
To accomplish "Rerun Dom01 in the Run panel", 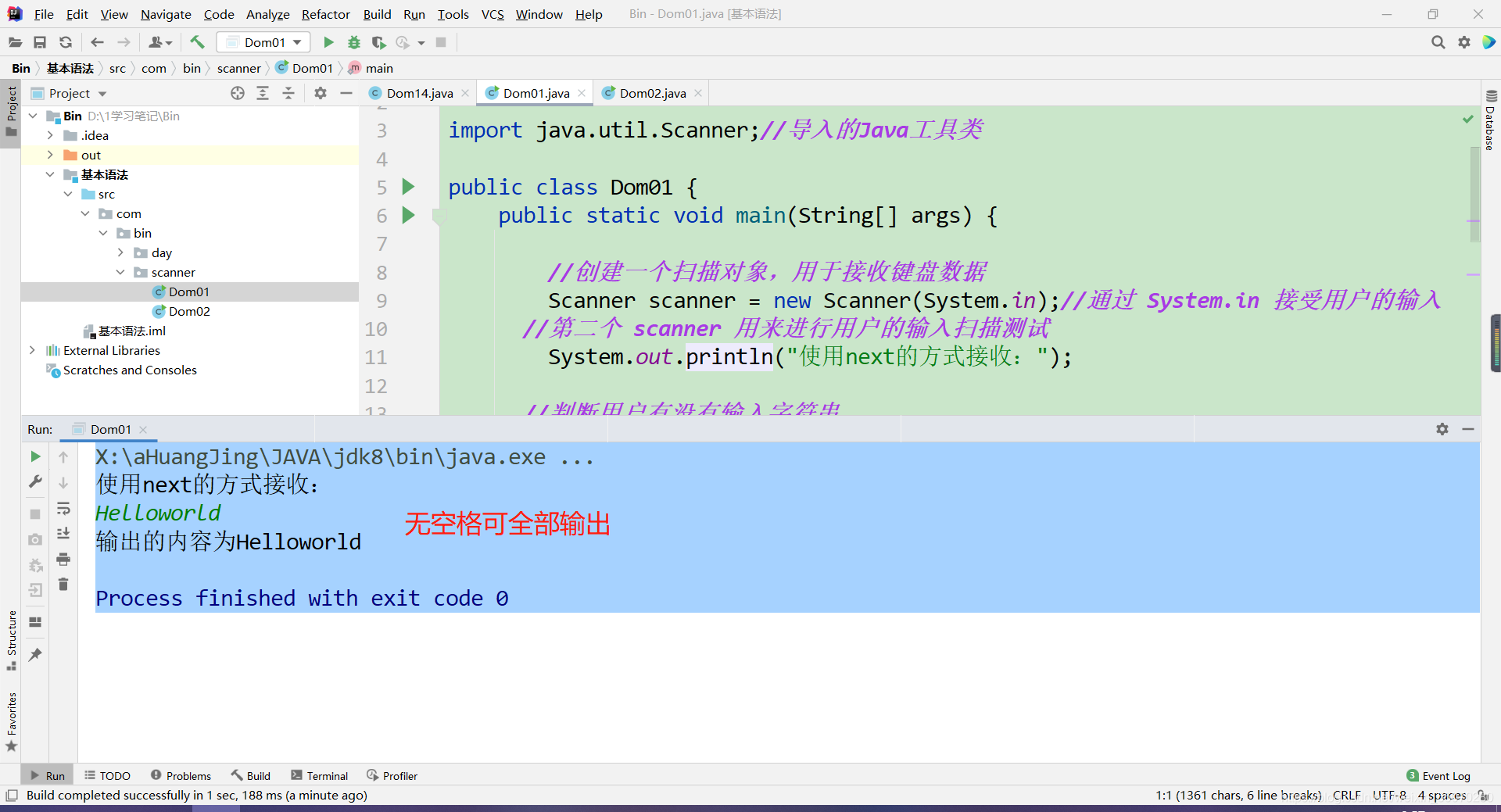I will [x=35, y=456].
